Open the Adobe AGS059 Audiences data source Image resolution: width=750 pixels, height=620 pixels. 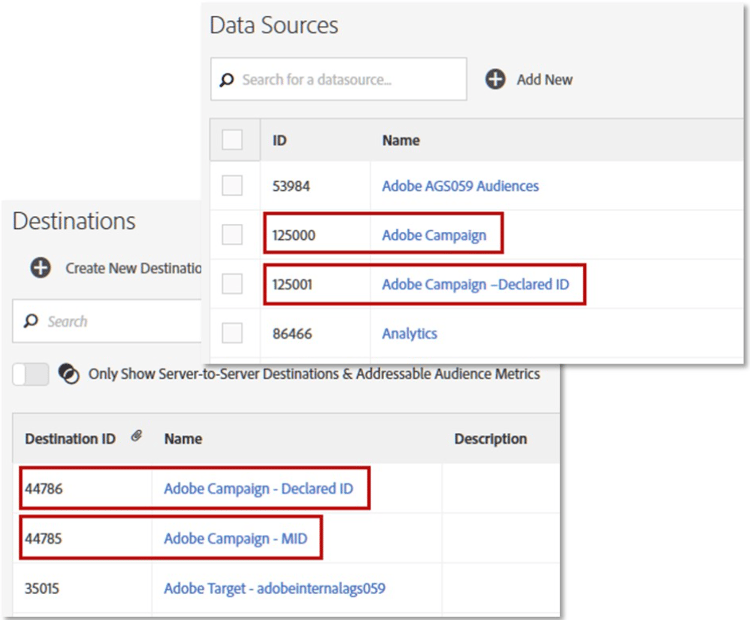point(460,186)
